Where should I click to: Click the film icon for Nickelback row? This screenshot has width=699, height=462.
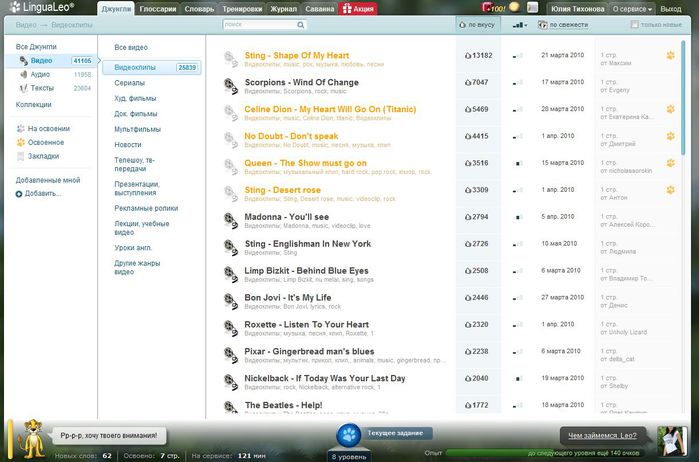(x=230, y=382)
